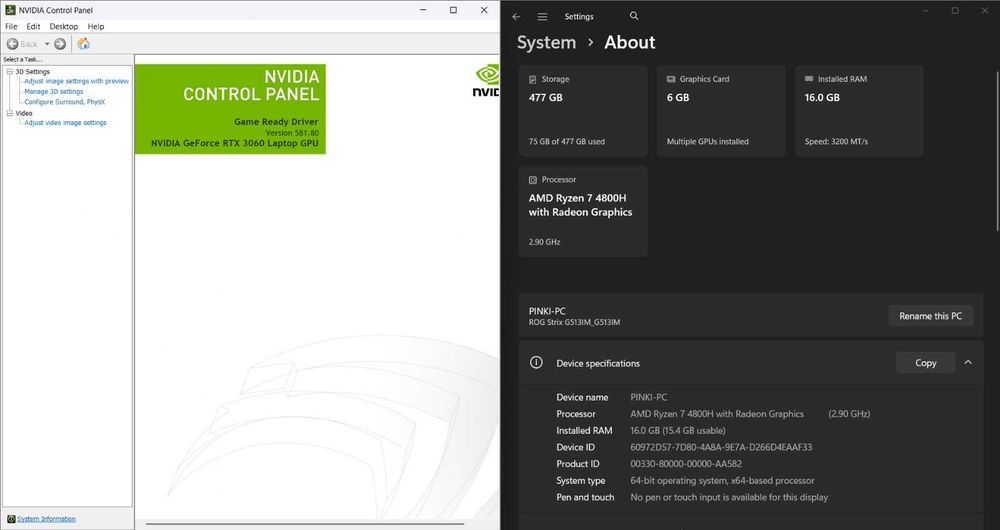Click the Pen and touch value text
1000x530 pixels.
click(729, 497)
